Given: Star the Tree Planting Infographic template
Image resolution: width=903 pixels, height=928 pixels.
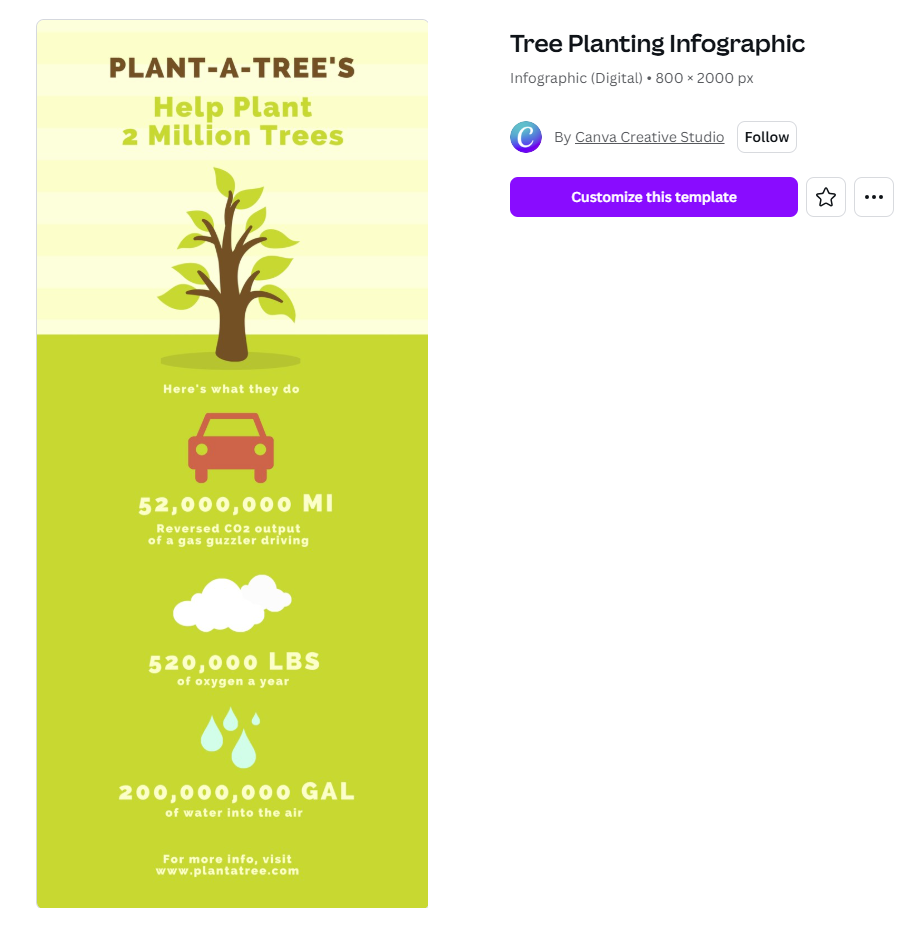Looking at the screenshot, I should tap(826, 197).
